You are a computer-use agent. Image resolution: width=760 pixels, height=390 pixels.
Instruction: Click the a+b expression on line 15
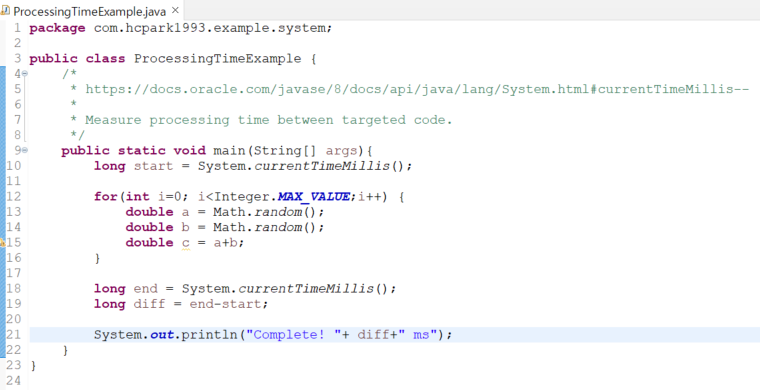[x=225, y=243]
